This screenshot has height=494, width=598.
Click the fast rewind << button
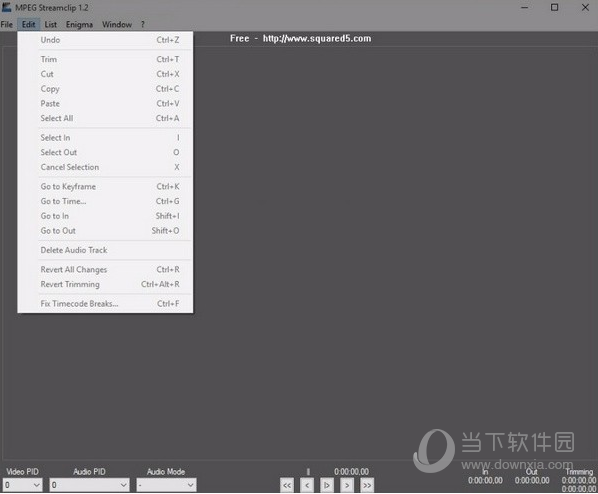pyautogui.click(x=287, y=486)
